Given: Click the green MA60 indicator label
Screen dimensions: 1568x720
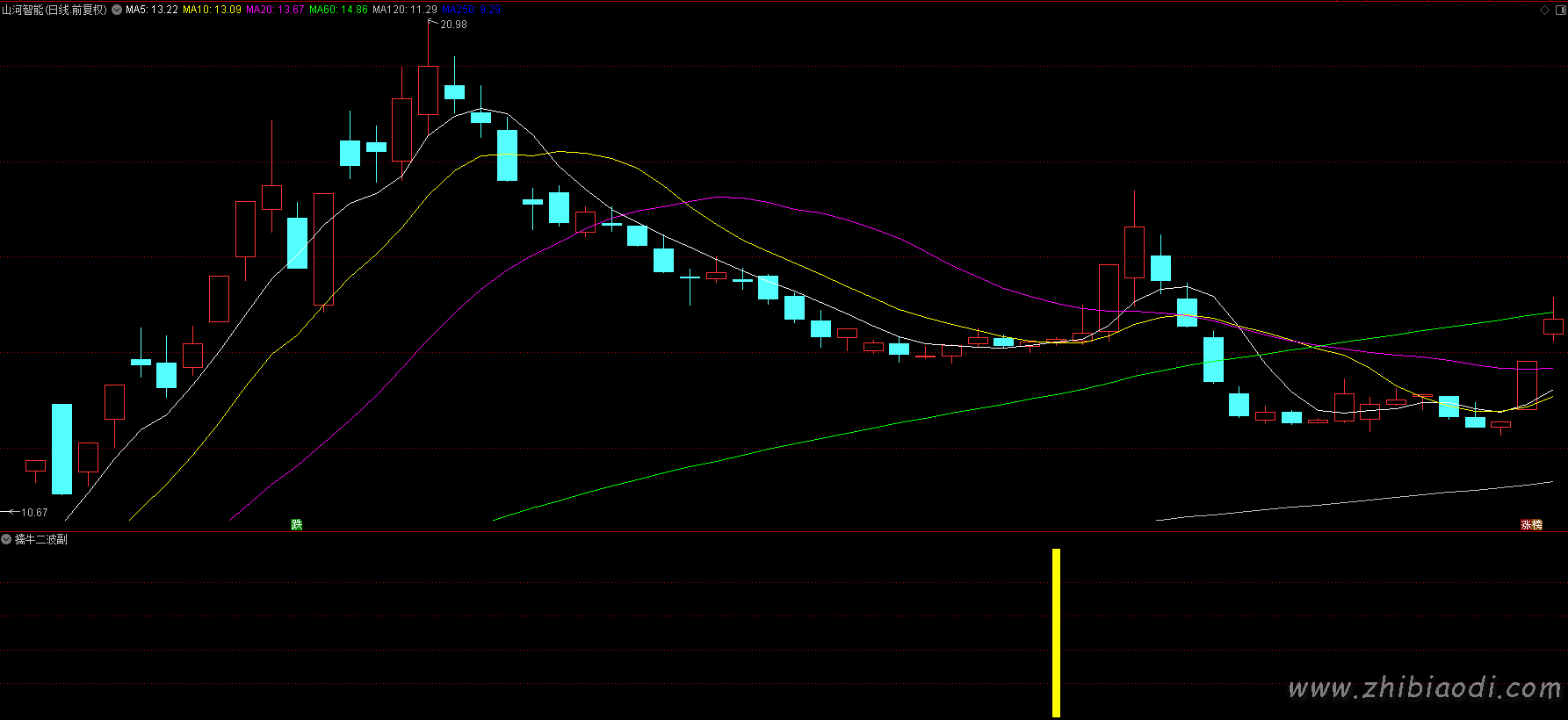Looking at the screenshot, I should point(338,10).
